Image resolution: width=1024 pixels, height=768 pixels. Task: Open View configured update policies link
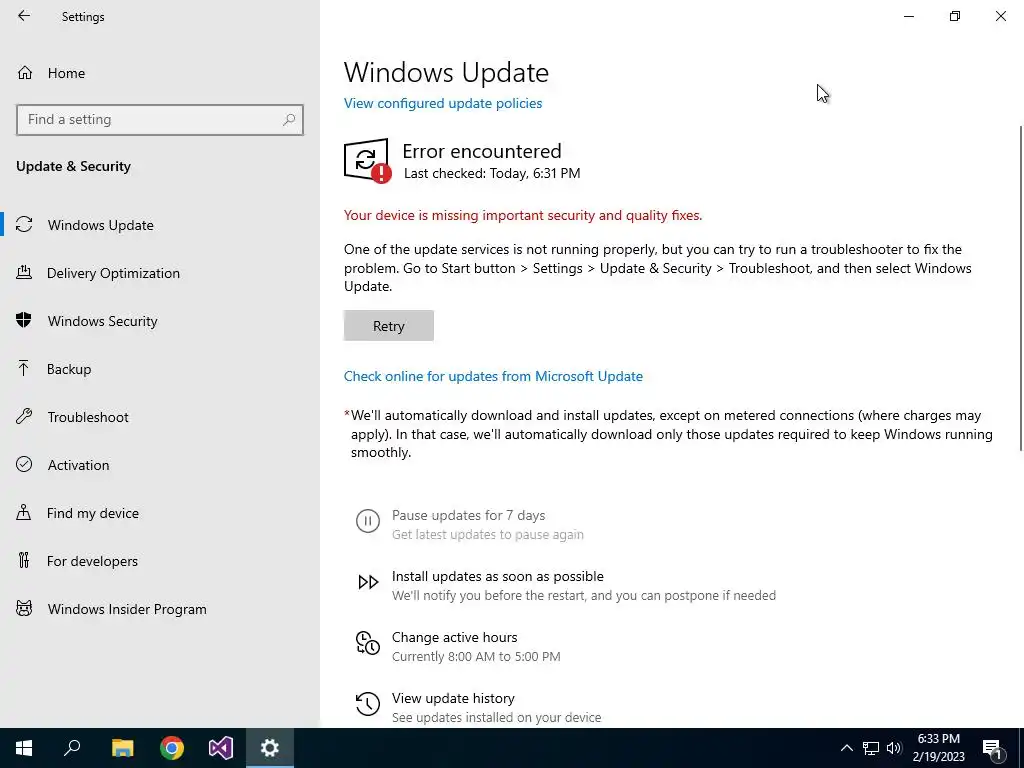tap(443, 103)
